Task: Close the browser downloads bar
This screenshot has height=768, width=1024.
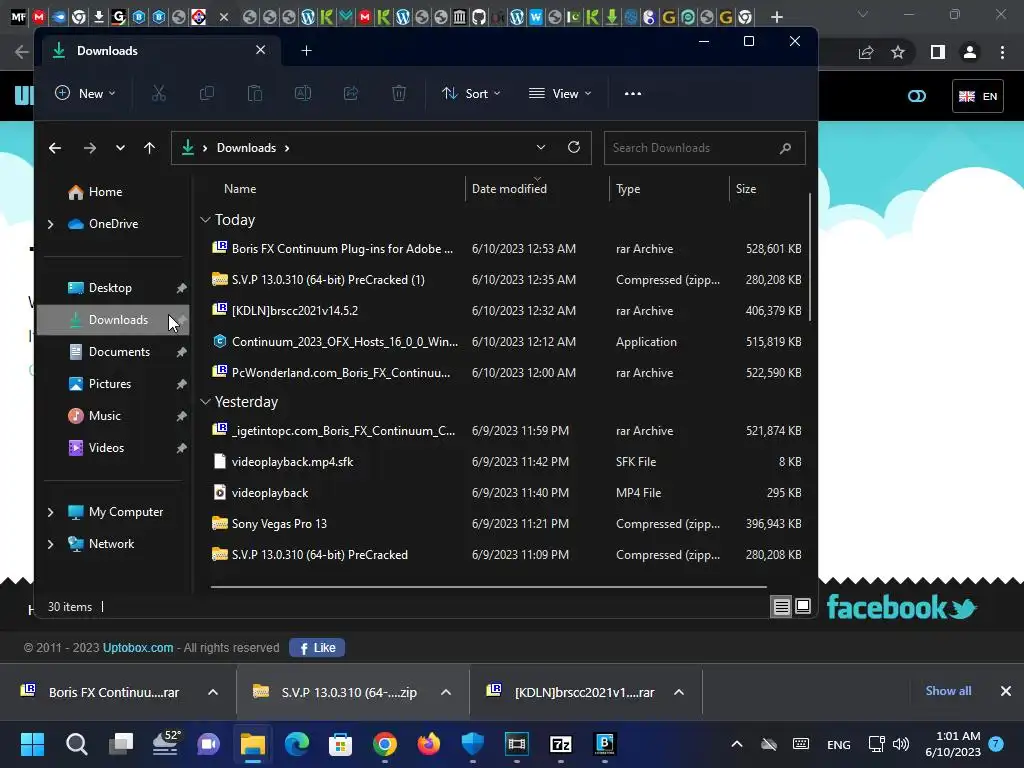Action: click(1006, 691)
